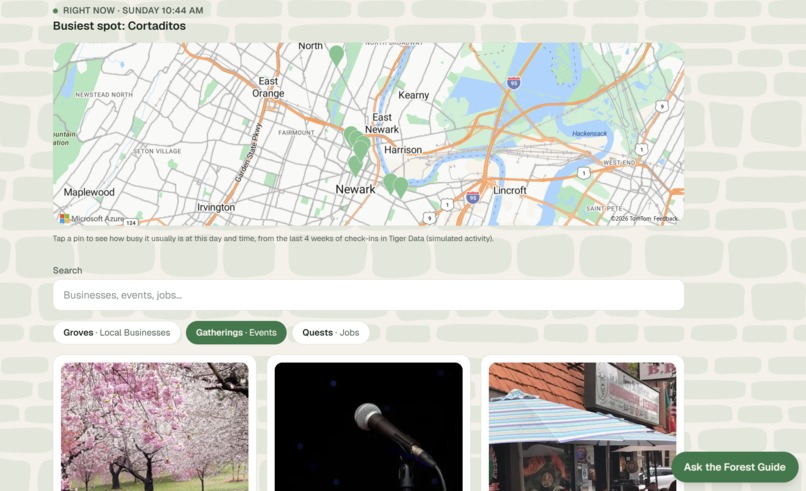806x491 pixels.
Task: Click the TomTom copyright link on the map
Action: coord(631,219)
